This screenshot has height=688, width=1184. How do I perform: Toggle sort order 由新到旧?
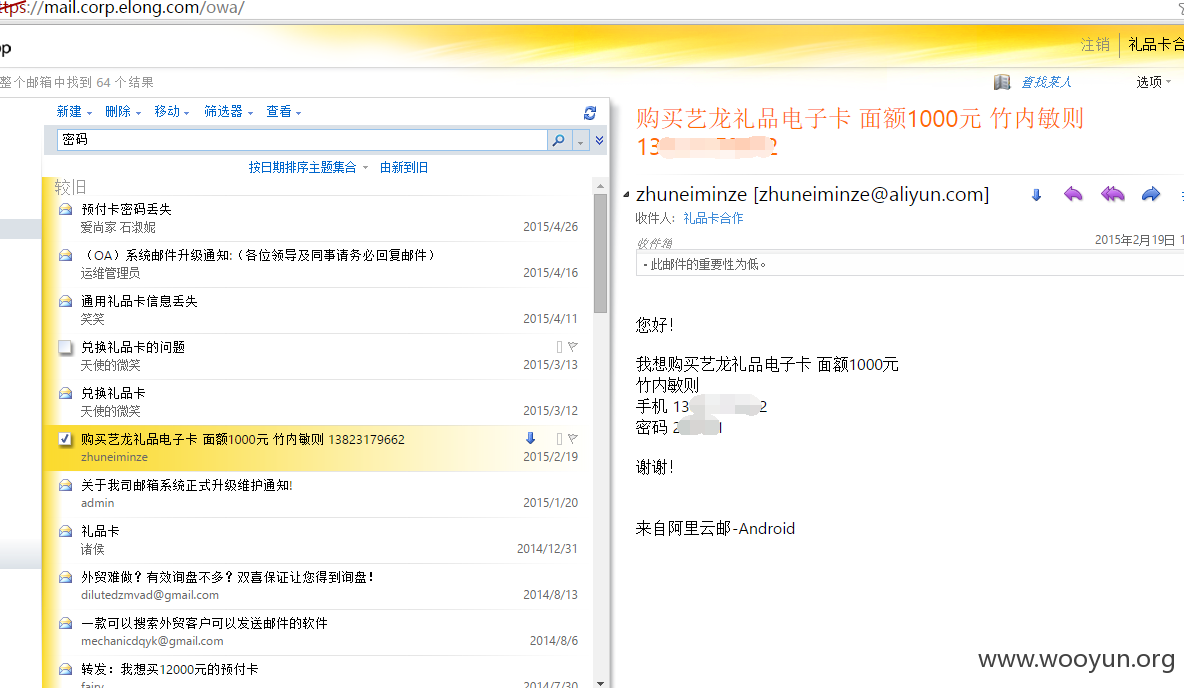[x=404, y=168]
